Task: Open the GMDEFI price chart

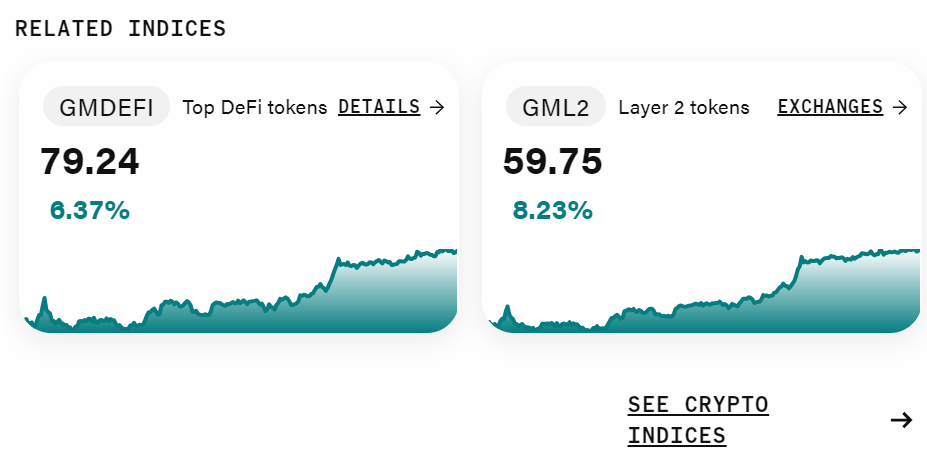Action: click(239, 290)
